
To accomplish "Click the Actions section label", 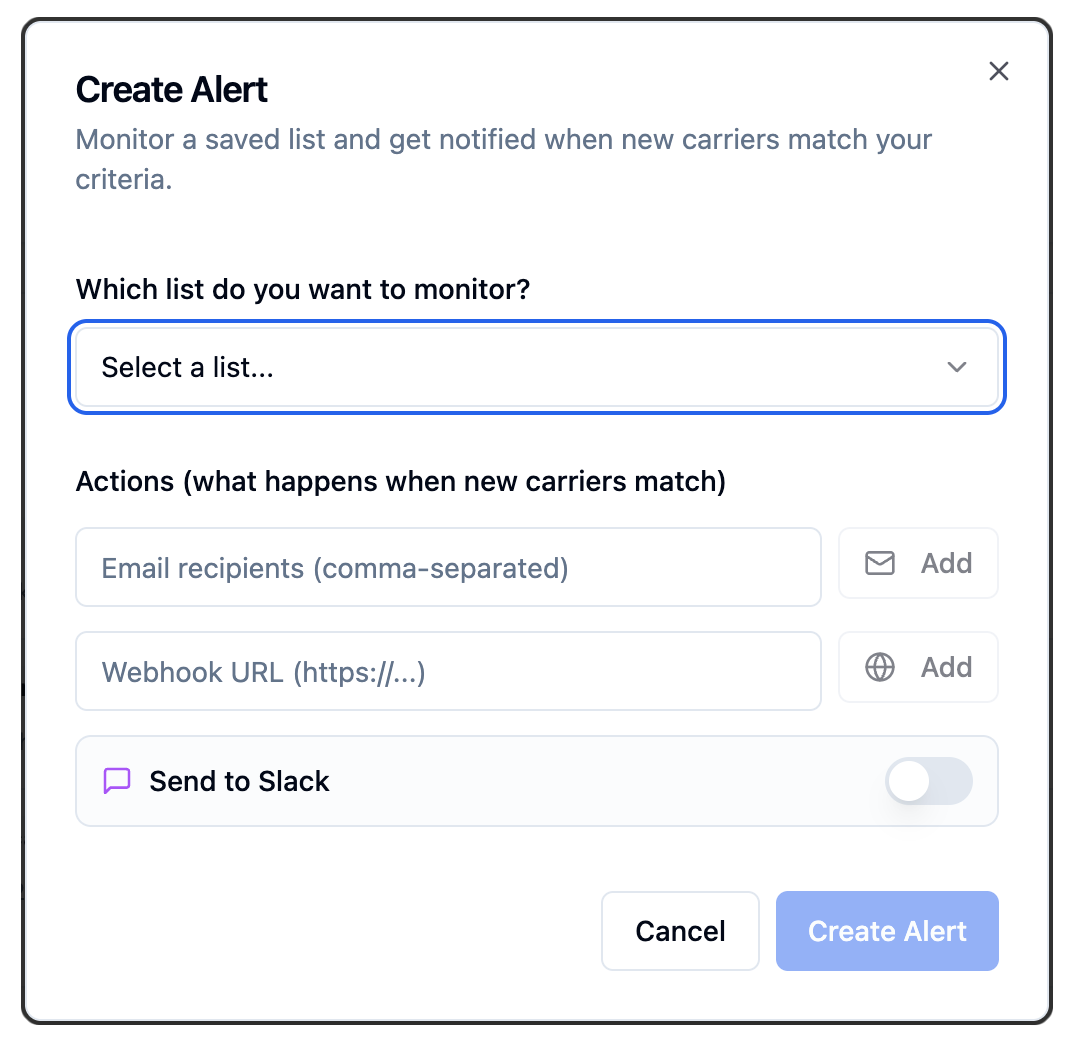I will pos(400,481).
